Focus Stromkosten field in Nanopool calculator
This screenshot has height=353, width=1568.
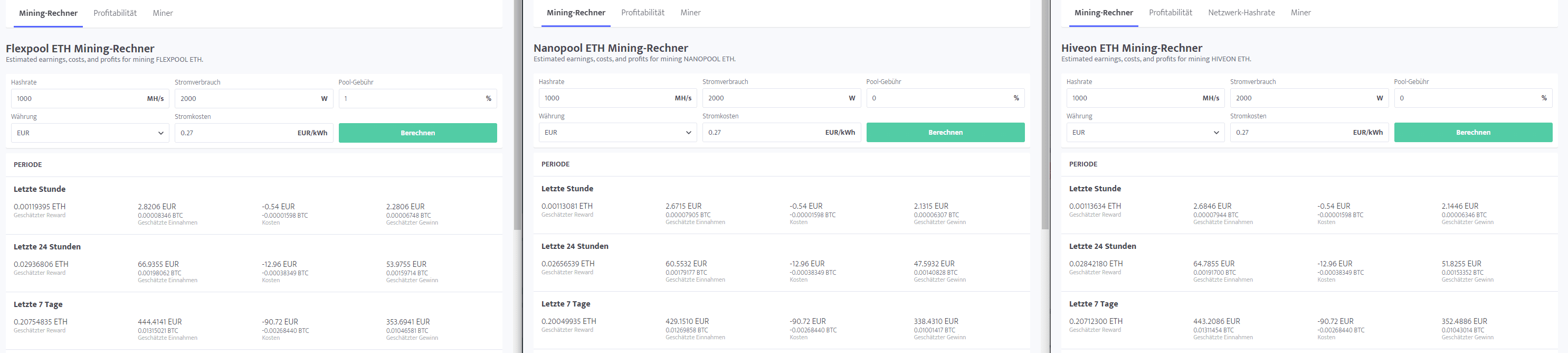(782, 132)
